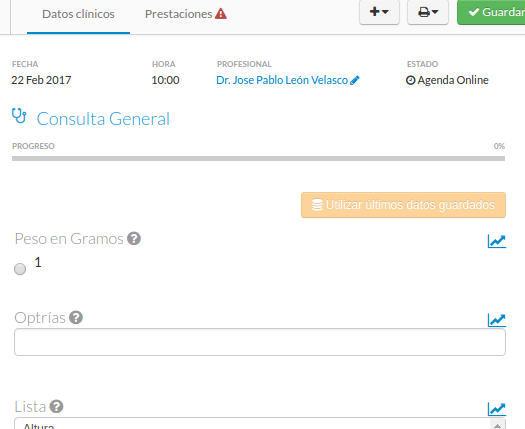
Task: Open the Optrías trend chart icon
Action: pyautogui.click(x=497, y=320)
